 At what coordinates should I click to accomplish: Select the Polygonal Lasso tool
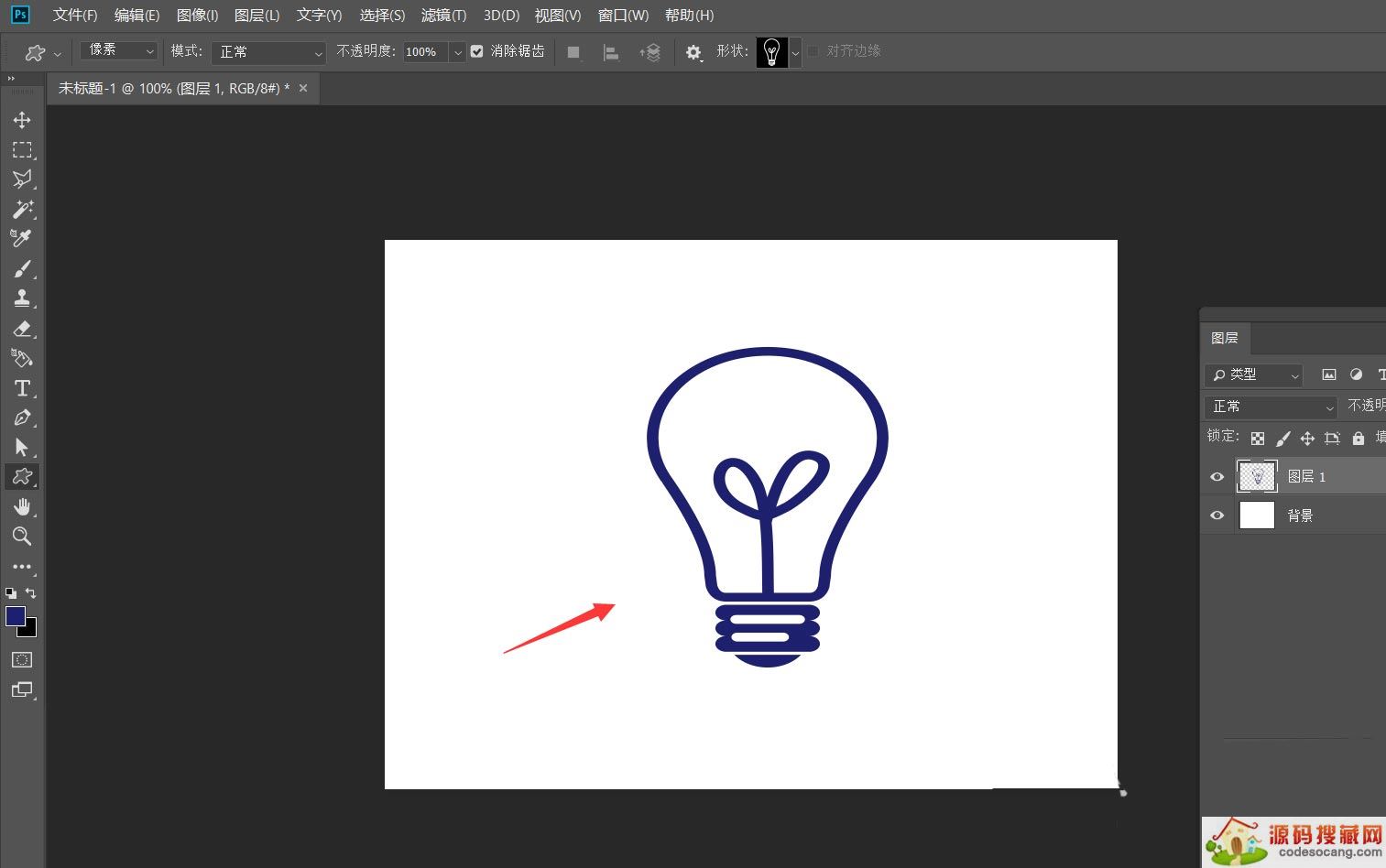point(22,179)
